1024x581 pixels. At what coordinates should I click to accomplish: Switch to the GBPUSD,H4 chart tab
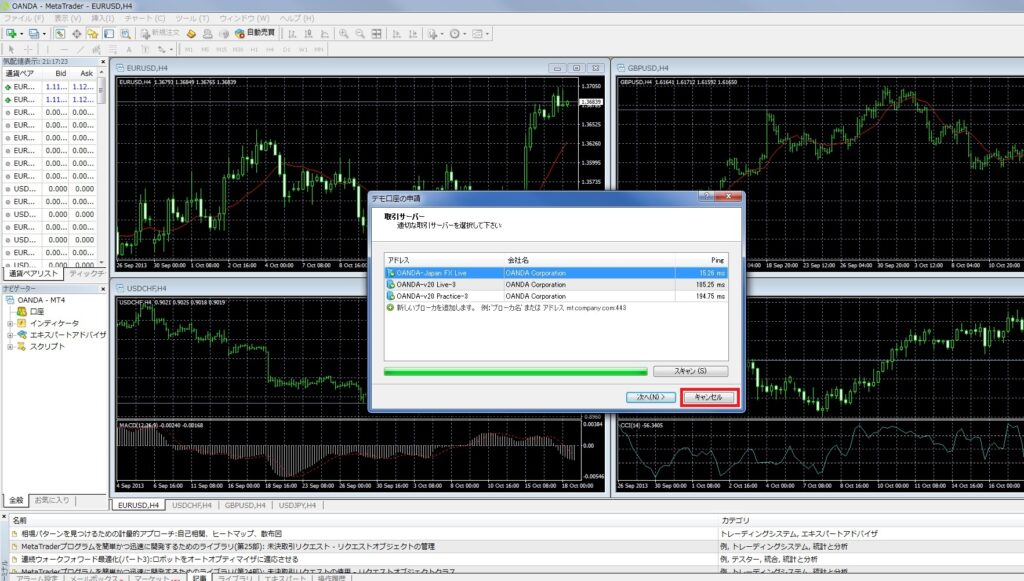click(245, 505)
